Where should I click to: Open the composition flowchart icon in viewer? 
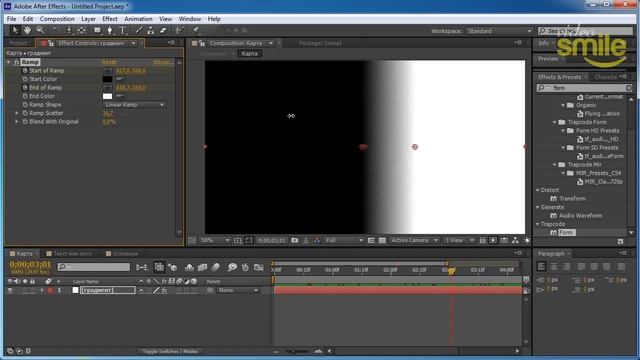coord(515,240)
